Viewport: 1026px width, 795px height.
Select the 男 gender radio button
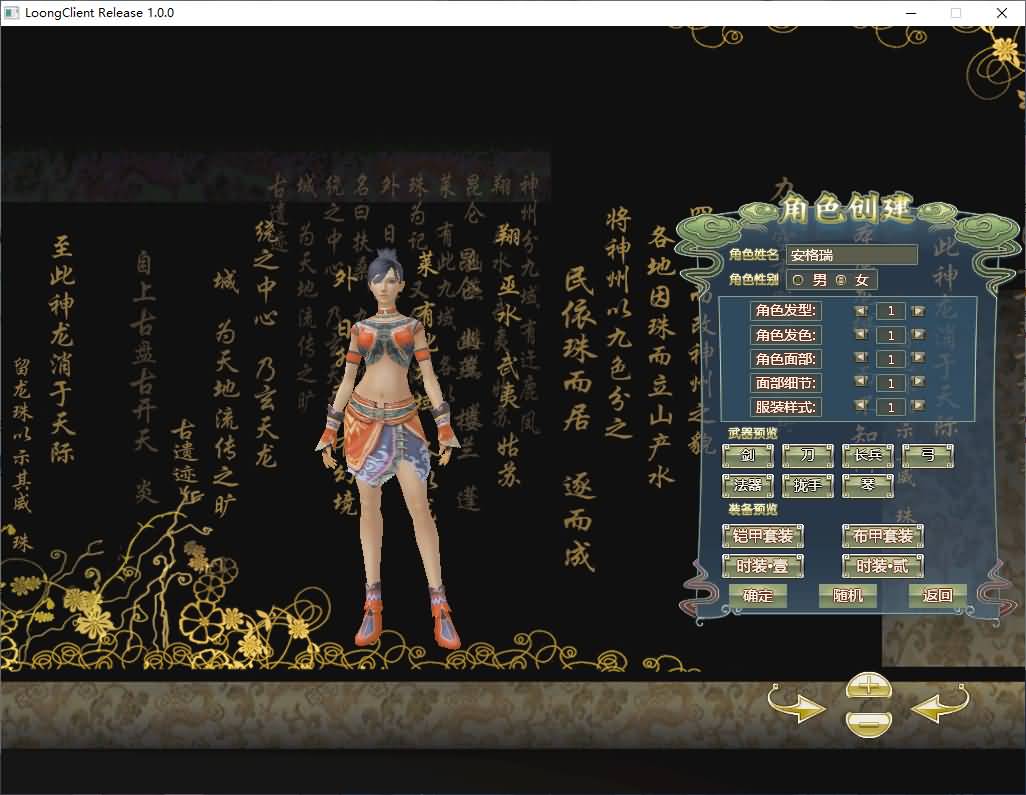[x=798, y=280]
